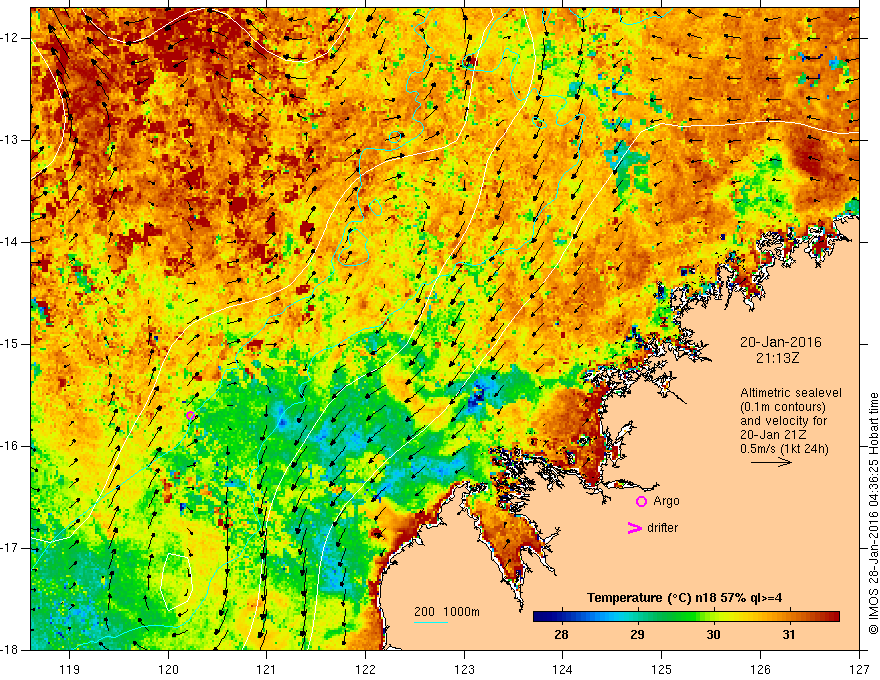Click the '0.5m/s (1kt 24h)' label
This screenshot has width=880, height=680.
[784, 449]
